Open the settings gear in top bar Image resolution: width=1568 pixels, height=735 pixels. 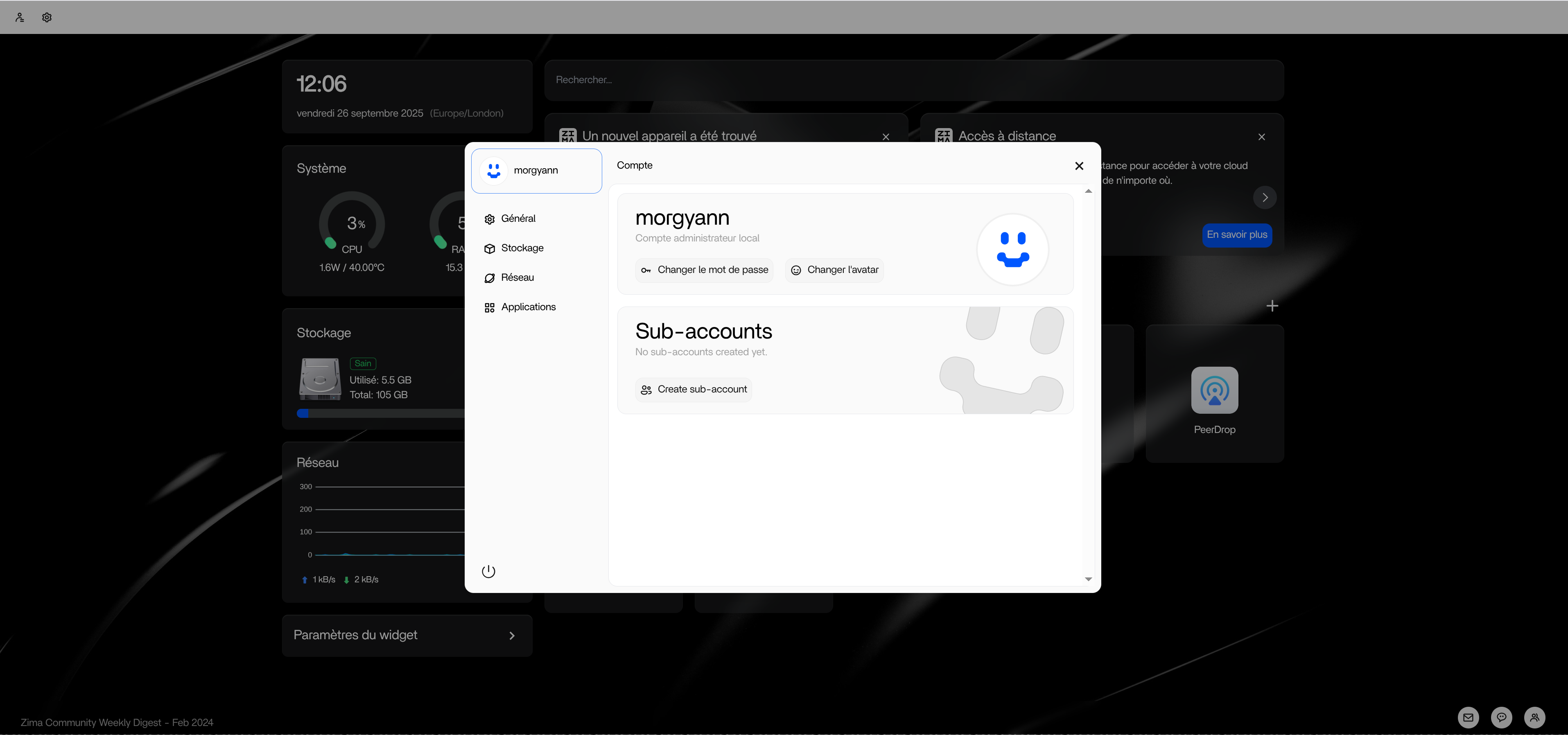pos(47,17)
